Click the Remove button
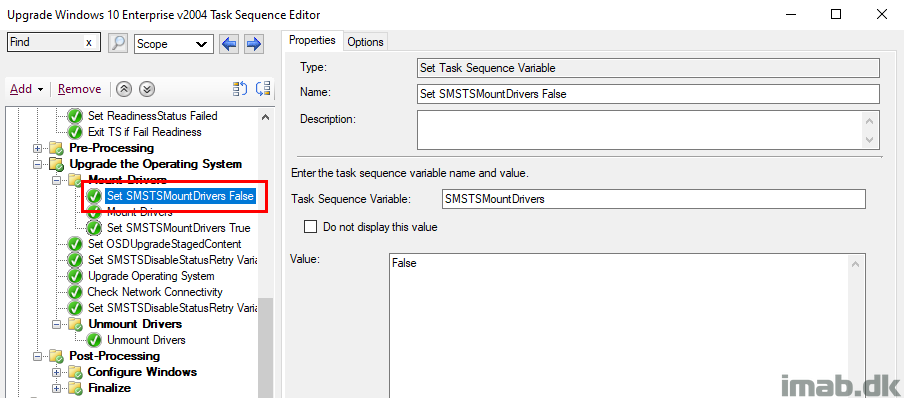904x398 pixels. tap(80, 89)
